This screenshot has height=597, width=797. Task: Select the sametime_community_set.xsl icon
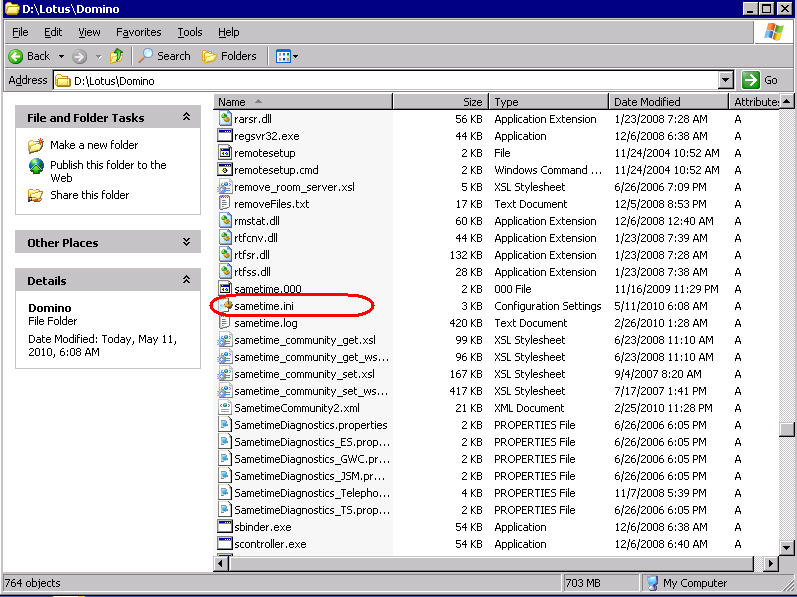(x=225, y=374)
